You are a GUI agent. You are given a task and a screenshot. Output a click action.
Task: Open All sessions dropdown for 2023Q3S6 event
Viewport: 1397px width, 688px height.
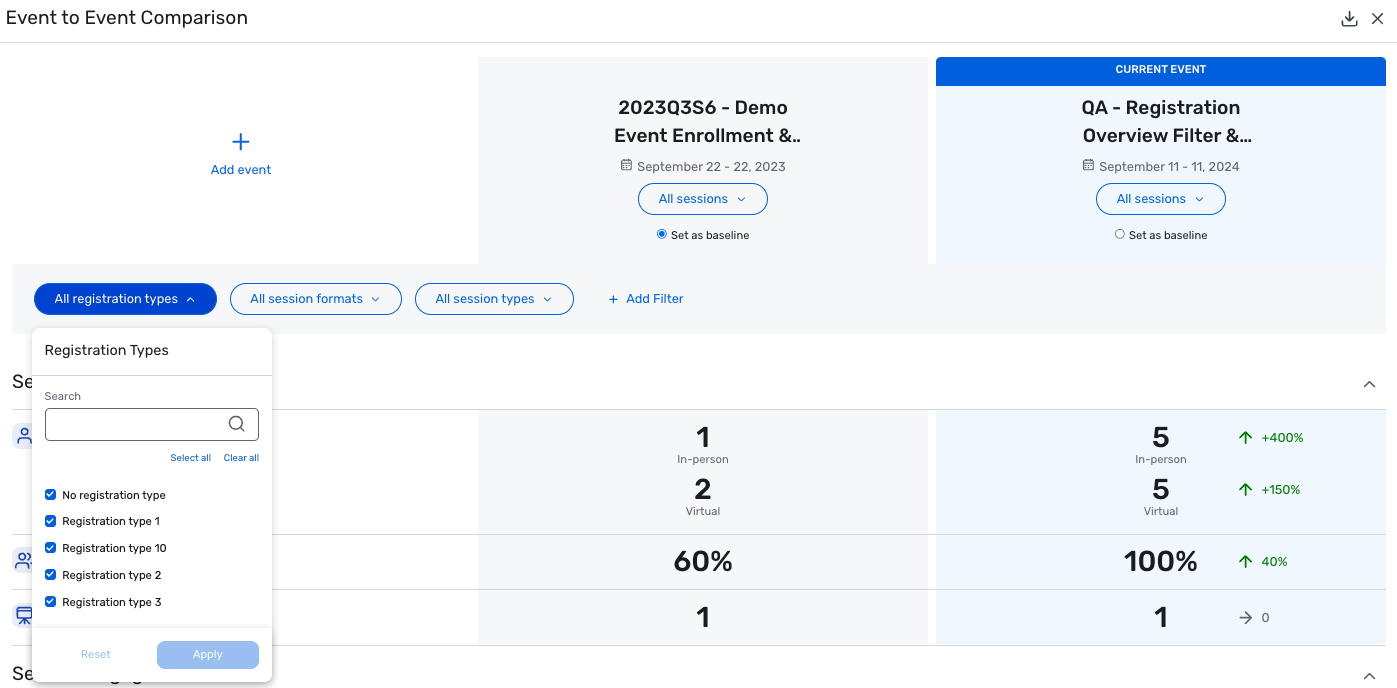point(703,199)
